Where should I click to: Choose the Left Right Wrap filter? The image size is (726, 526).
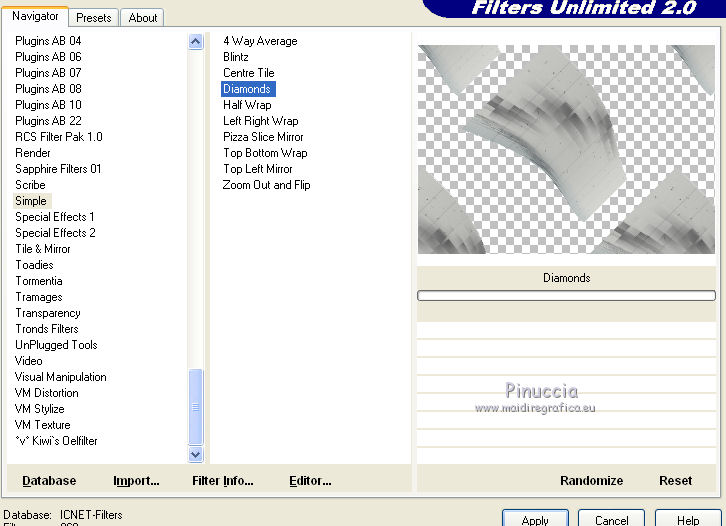click(x=261, y=121)
